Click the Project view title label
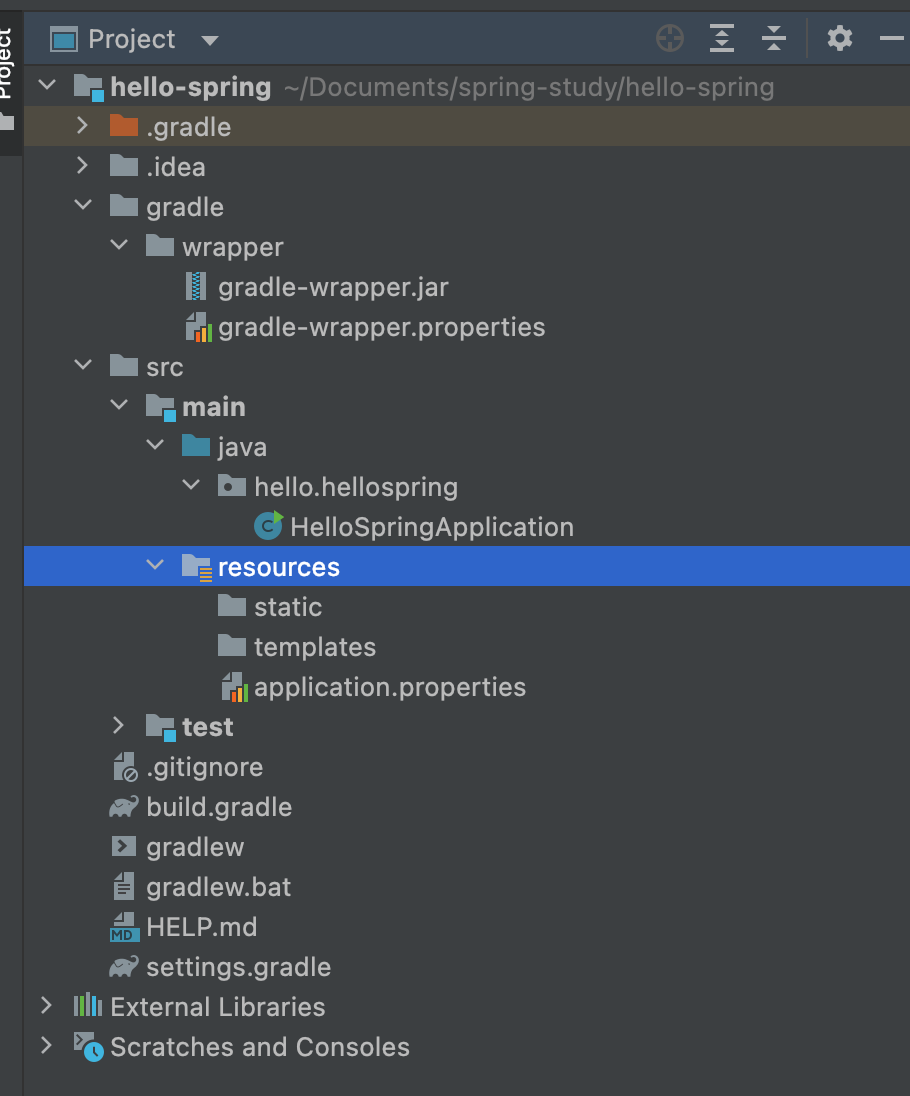Image resolution: width=910 pixels, height=1096 pixels. click(x=131, y=39)
